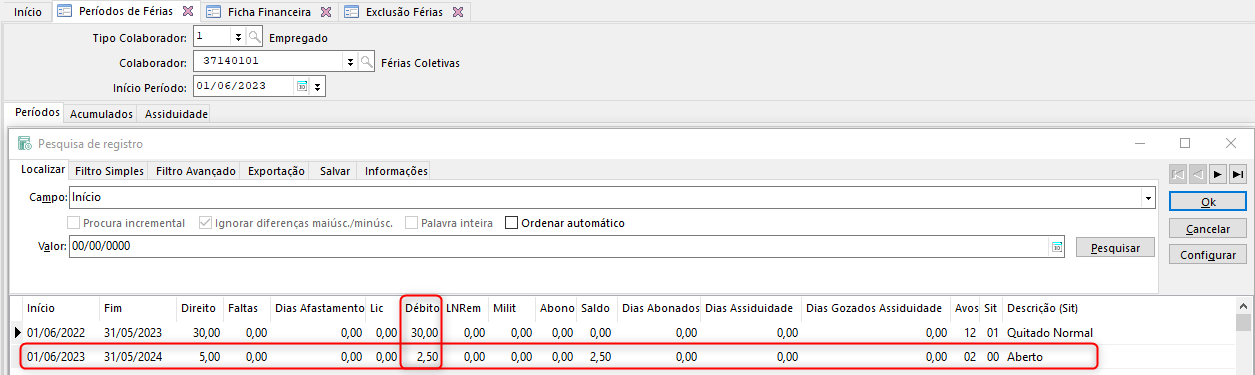Maximize the Pesquisa de registro window
This screenshot has height=375, width=1255.
coord(1185,144)
